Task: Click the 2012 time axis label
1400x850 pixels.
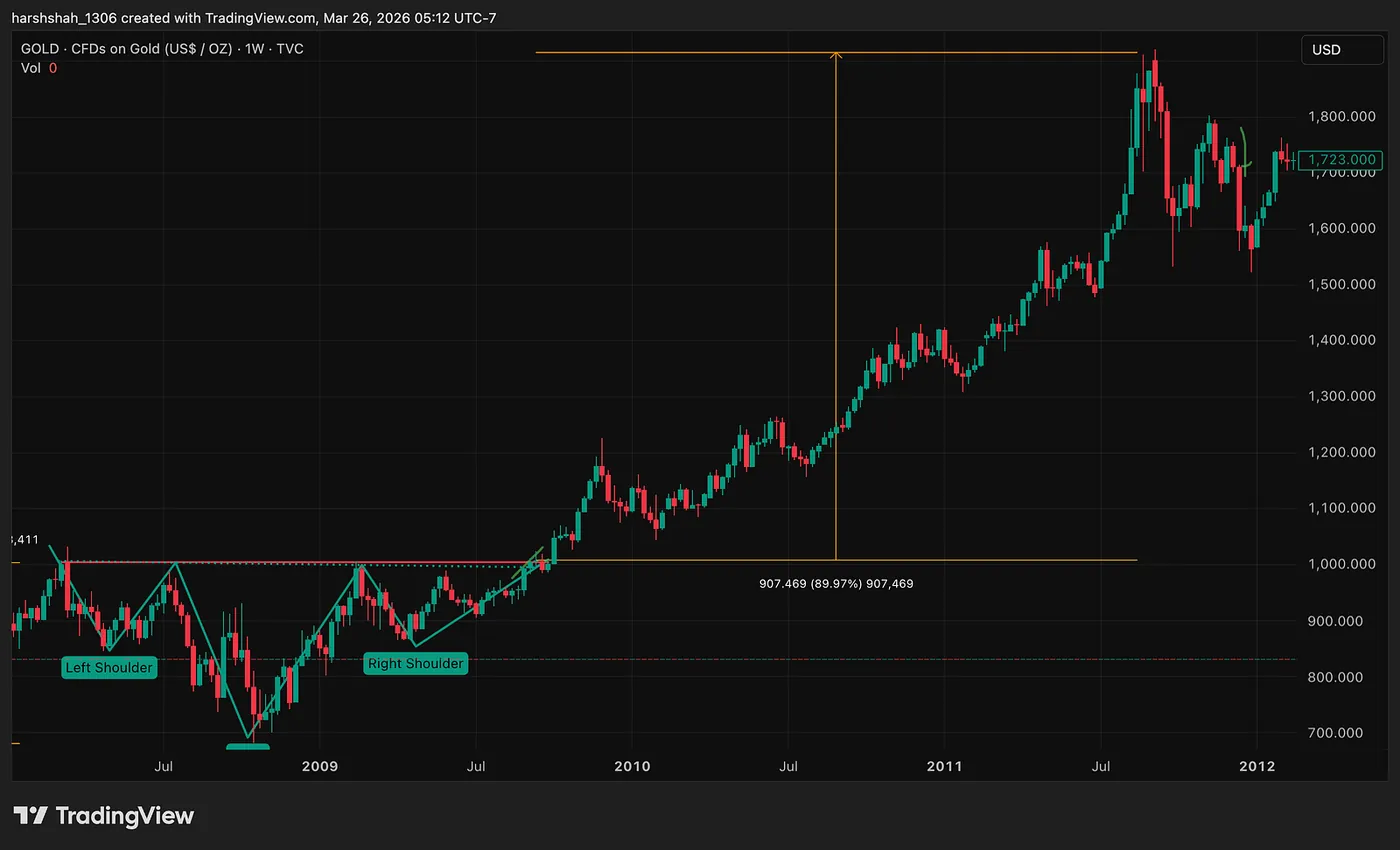Action: 1257,766
